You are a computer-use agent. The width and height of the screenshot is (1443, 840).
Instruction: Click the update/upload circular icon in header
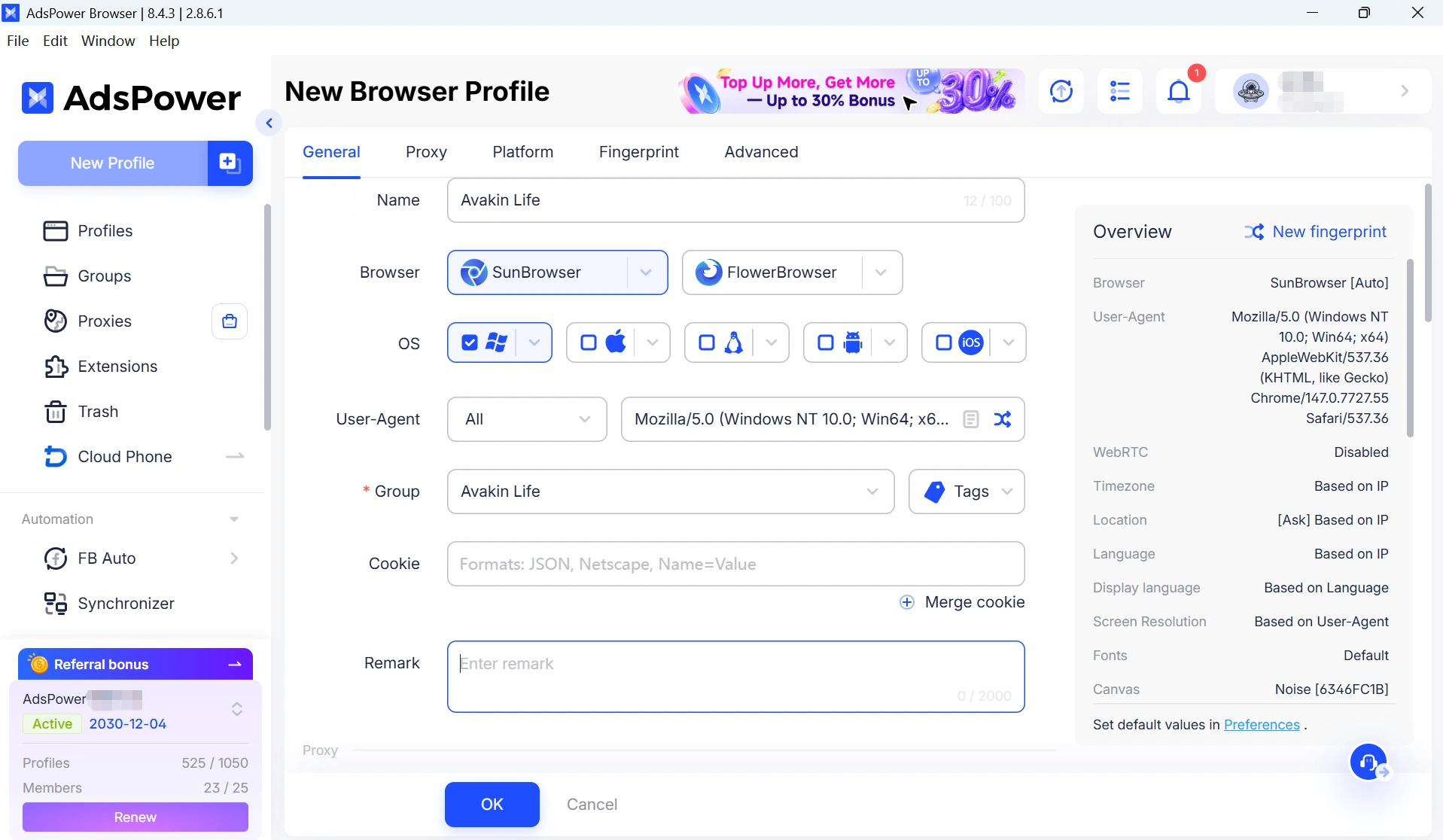coord(1061,91)
